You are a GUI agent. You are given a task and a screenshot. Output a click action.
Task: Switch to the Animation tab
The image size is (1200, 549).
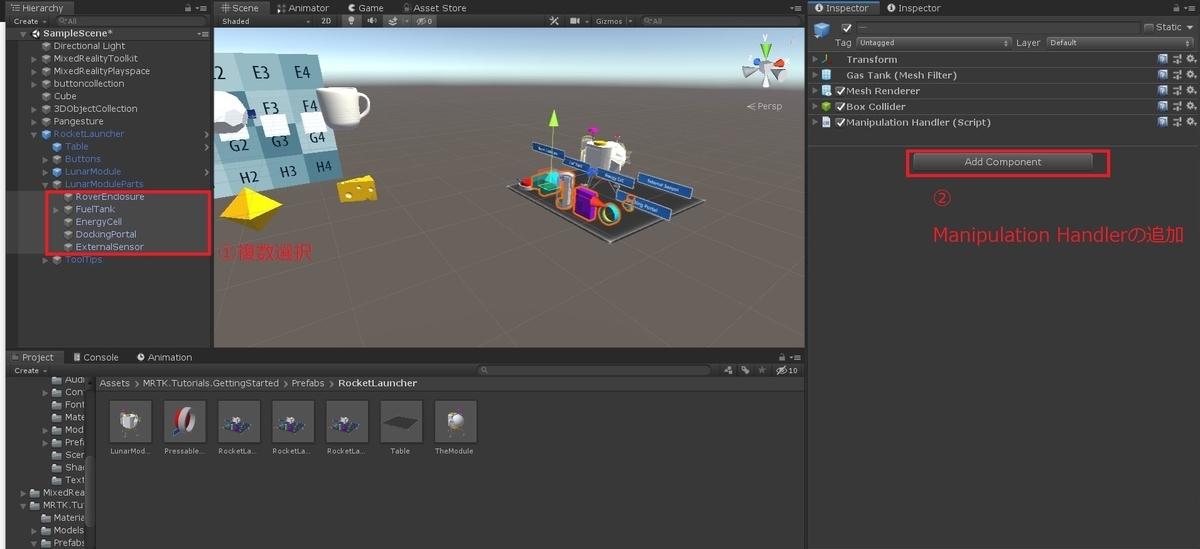pyautogui.click(x=164, y=357)
